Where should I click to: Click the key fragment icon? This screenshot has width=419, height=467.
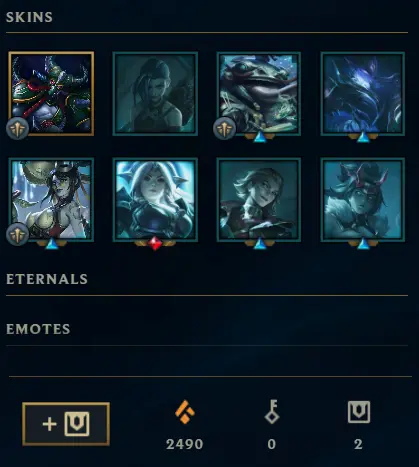(x=272, y=412)
